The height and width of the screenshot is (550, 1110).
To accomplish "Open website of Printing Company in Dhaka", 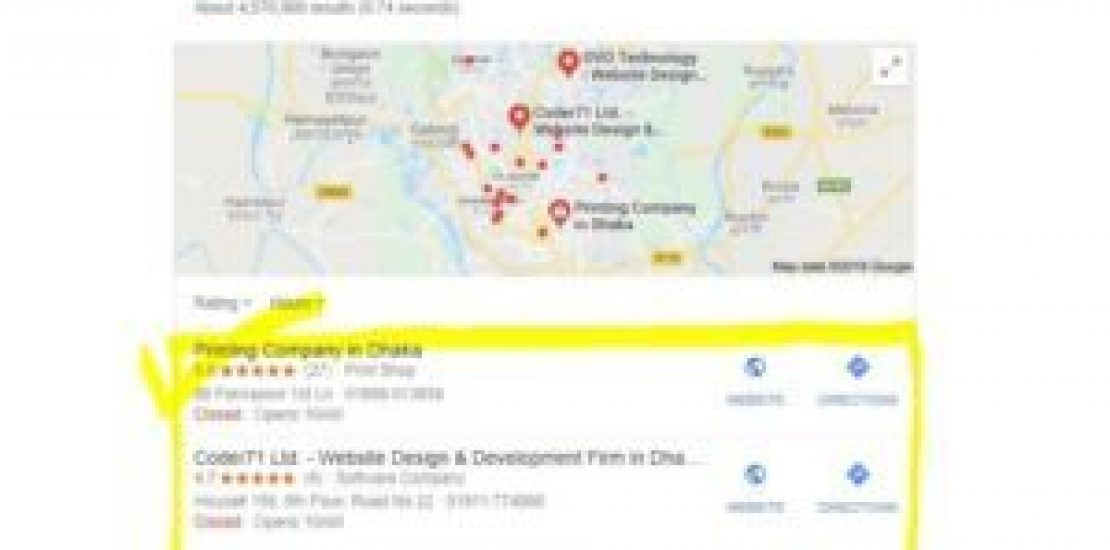I will (x=755, y=381).
